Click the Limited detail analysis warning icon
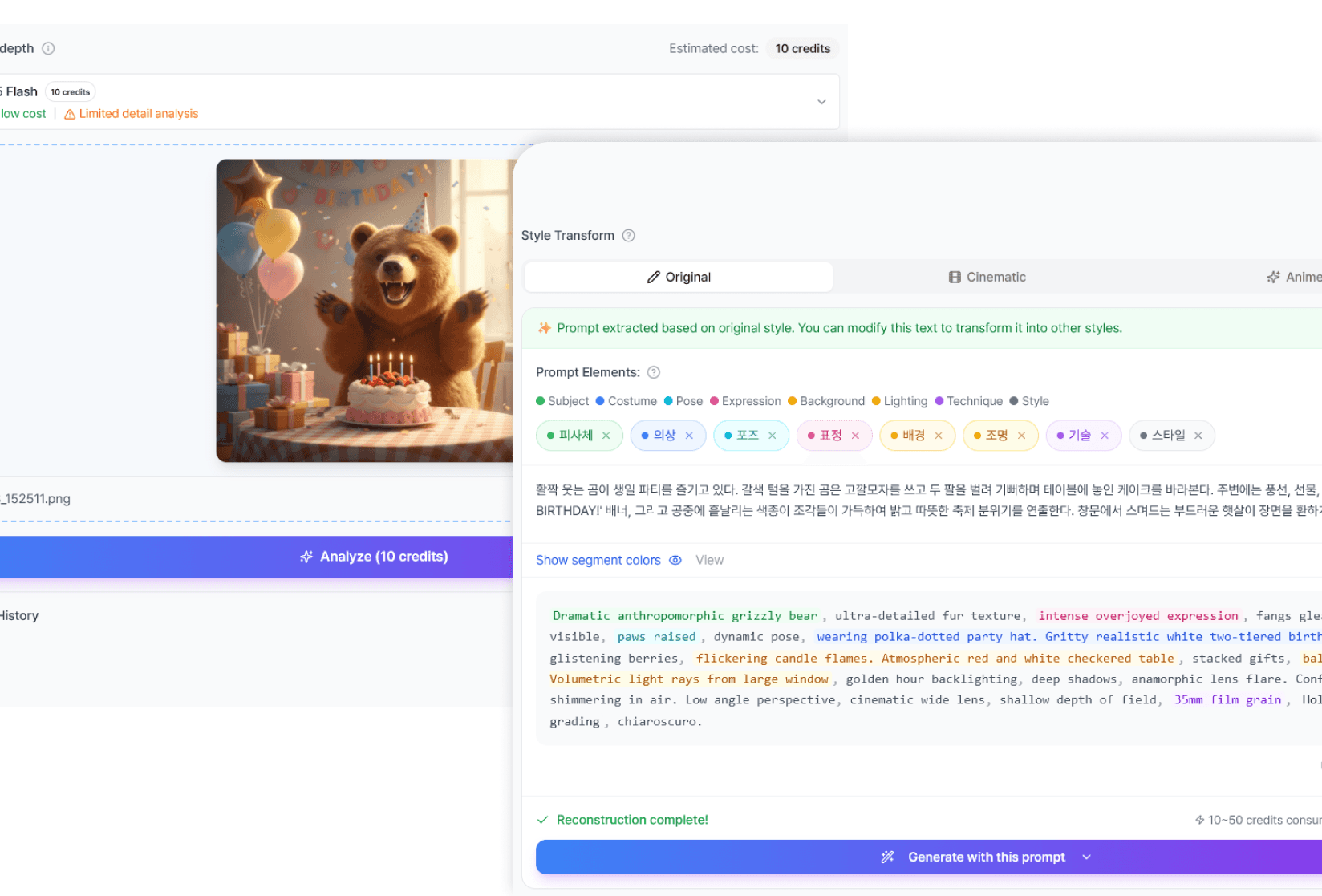 point(70,114)
